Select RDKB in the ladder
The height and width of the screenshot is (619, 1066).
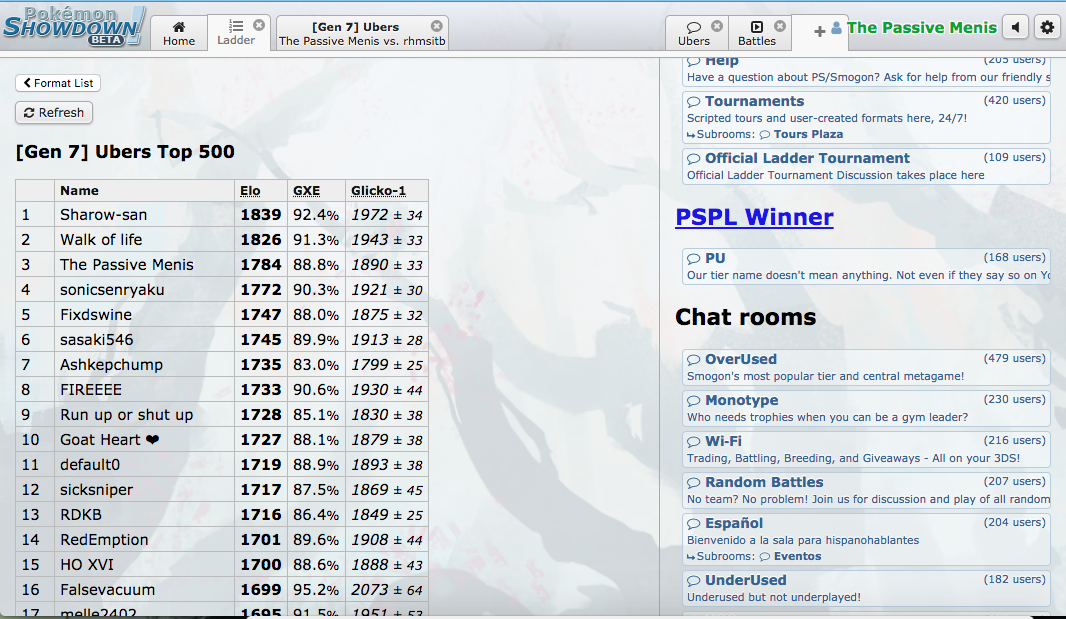coord(81,515)
